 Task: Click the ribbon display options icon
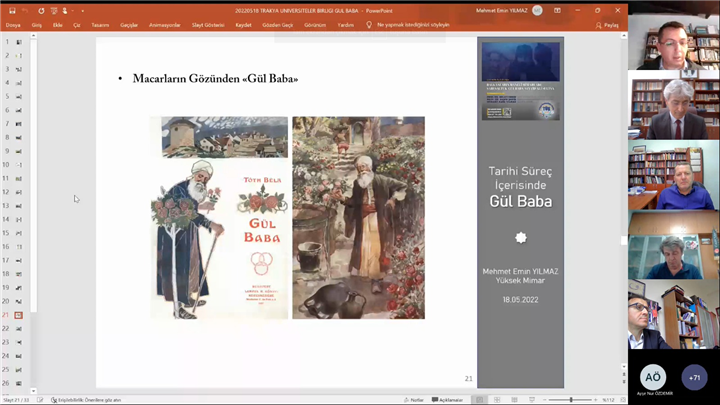pyautogui.click(x=557, y=11)
